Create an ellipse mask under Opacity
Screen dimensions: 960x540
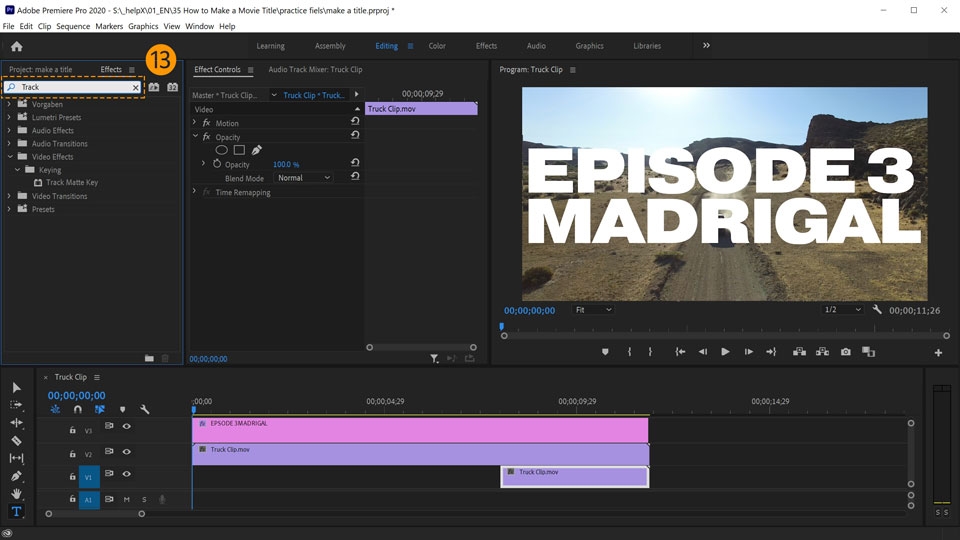222,150
